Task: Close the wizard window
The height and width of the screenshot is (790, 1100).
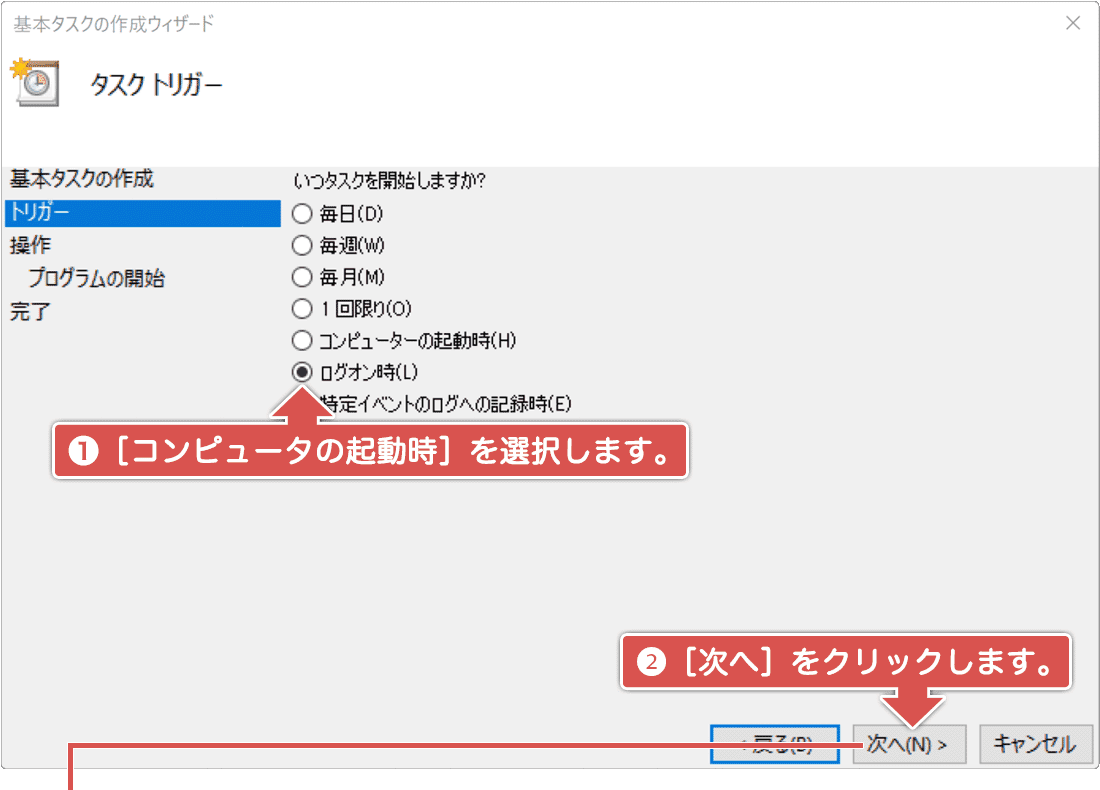Action: pos(1073,22)
